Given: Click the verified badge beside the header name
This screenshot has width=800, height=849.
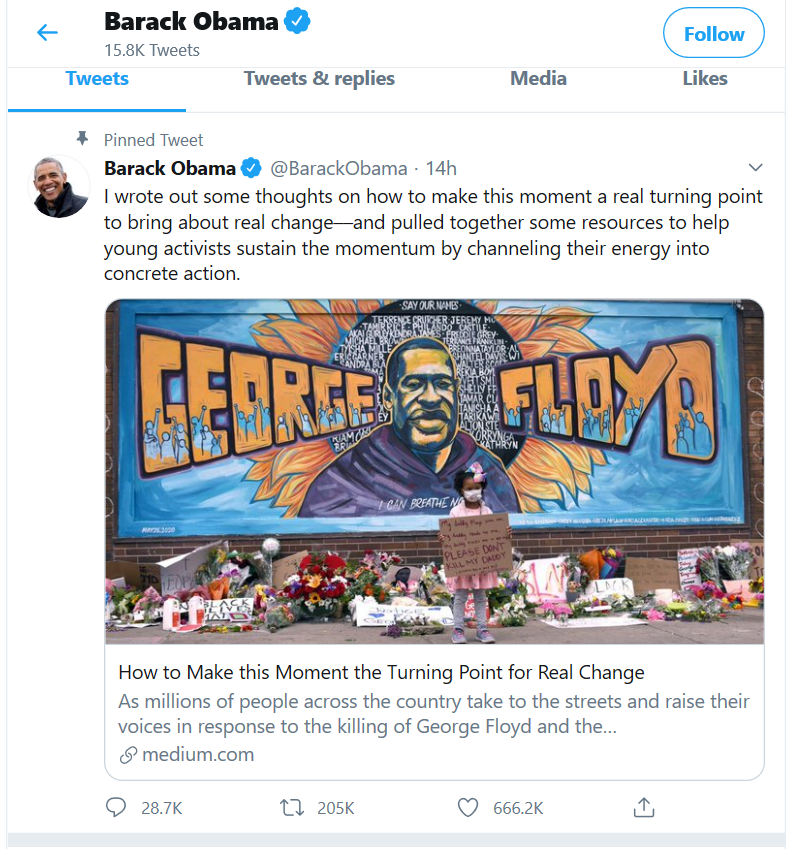Looking at the screenshot, I should click(x=298, y=20).
